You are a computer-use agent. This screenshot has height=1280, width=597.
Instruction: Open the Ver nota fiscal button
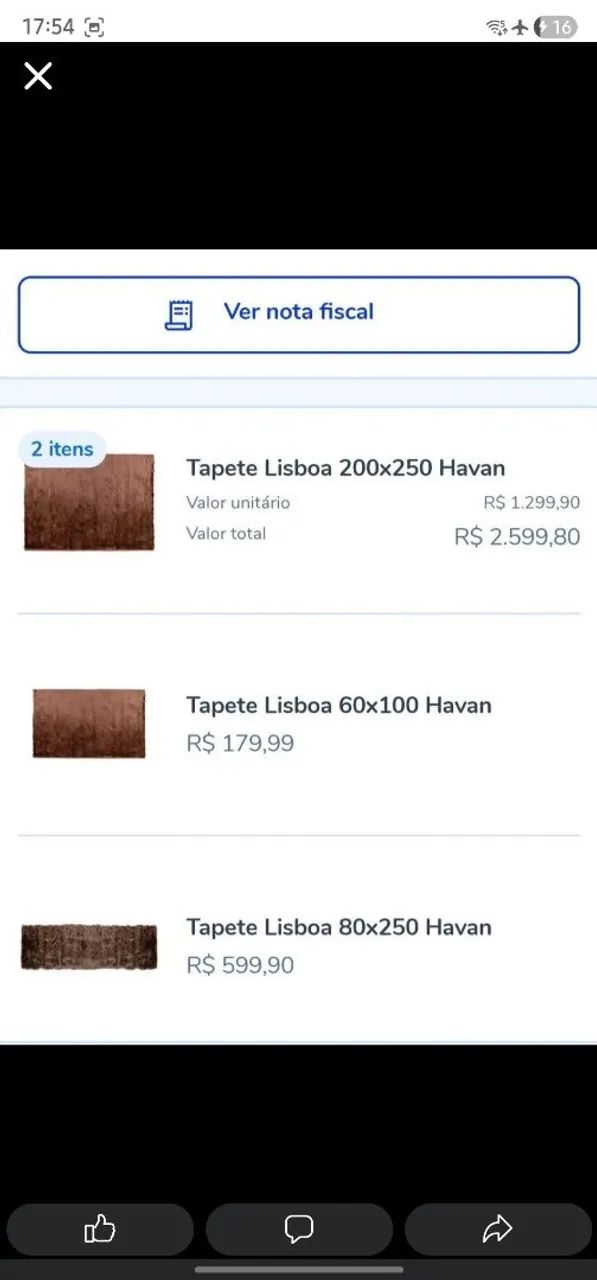click(x=298, y=313)
